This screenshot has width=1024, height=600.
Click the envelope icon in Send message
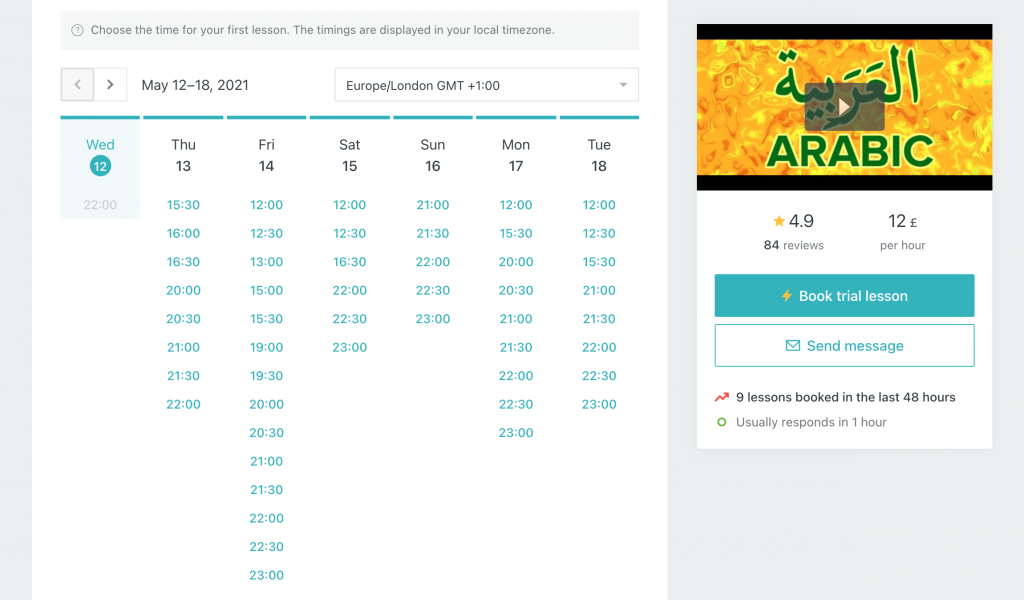click(x=790, y=344)
